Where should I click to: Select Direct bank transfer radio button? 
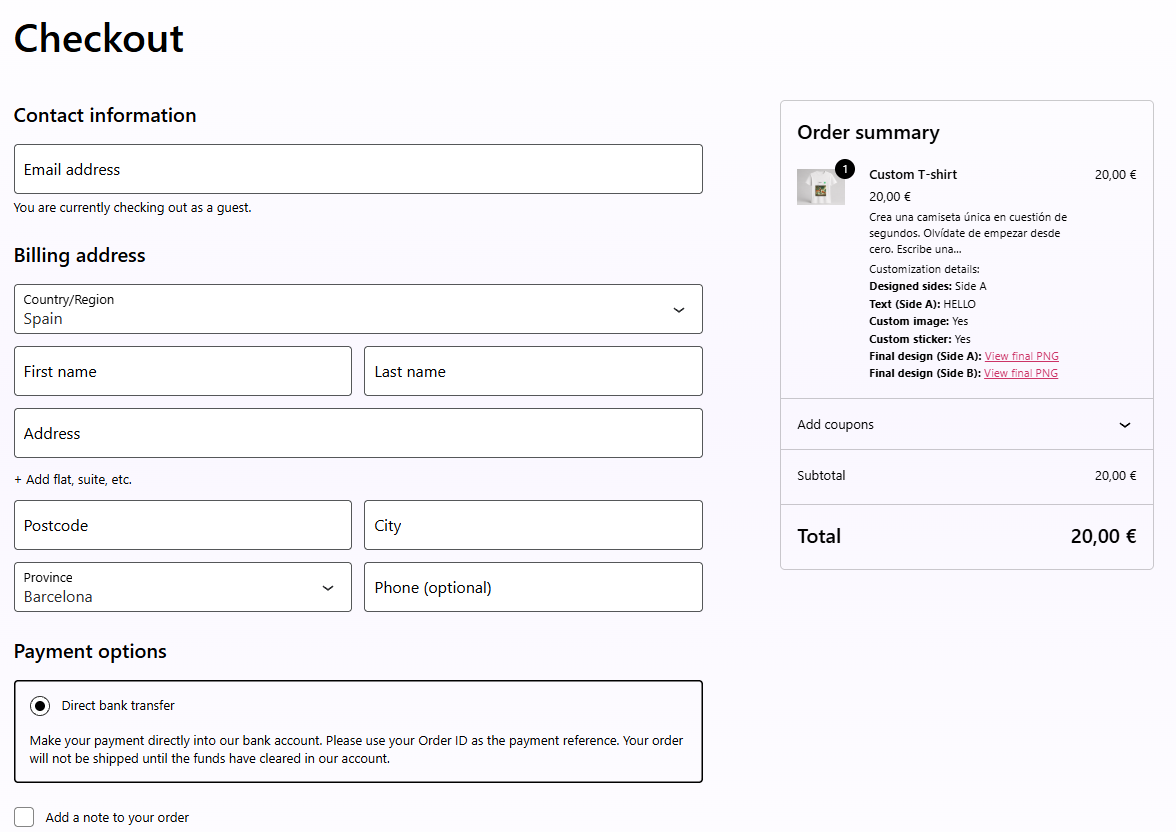[40, 706]
